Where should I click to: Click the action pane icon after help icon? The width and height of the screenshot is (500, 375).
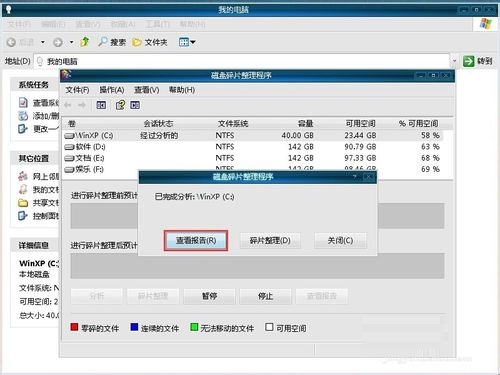click(135, 105)
